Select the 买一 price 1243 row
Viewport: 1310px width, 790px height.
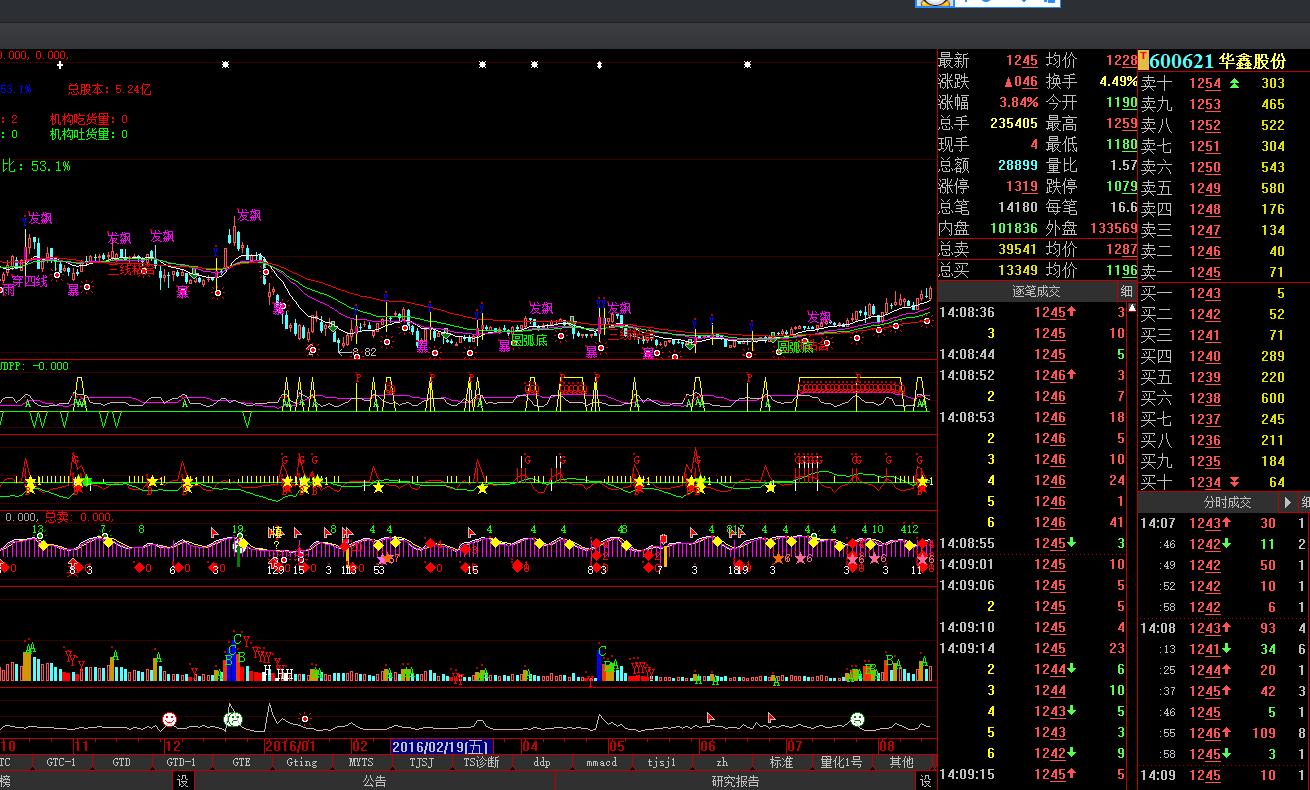pyautogui.click(x=1223, y=293)
